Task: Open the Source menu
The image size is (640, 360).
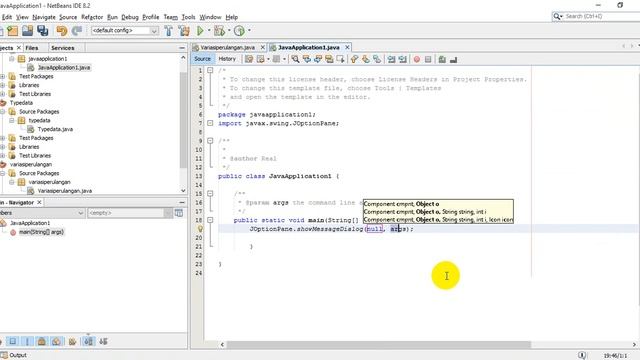Action: click(68, 17)
